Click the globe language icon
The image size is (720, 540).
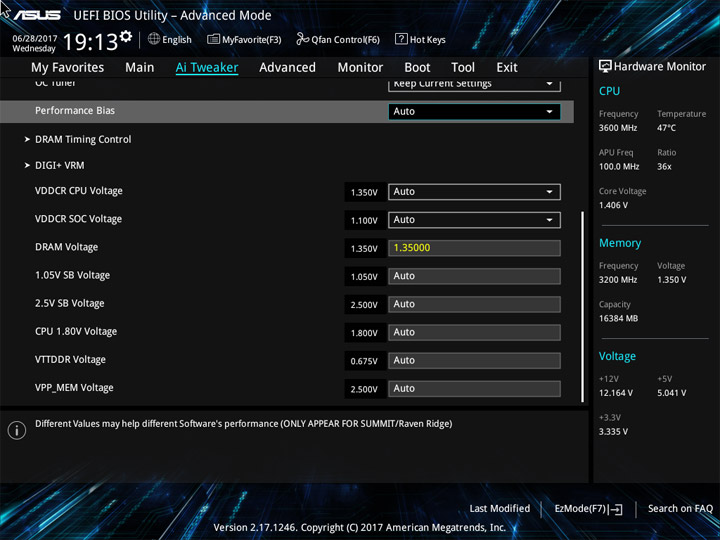154,39
